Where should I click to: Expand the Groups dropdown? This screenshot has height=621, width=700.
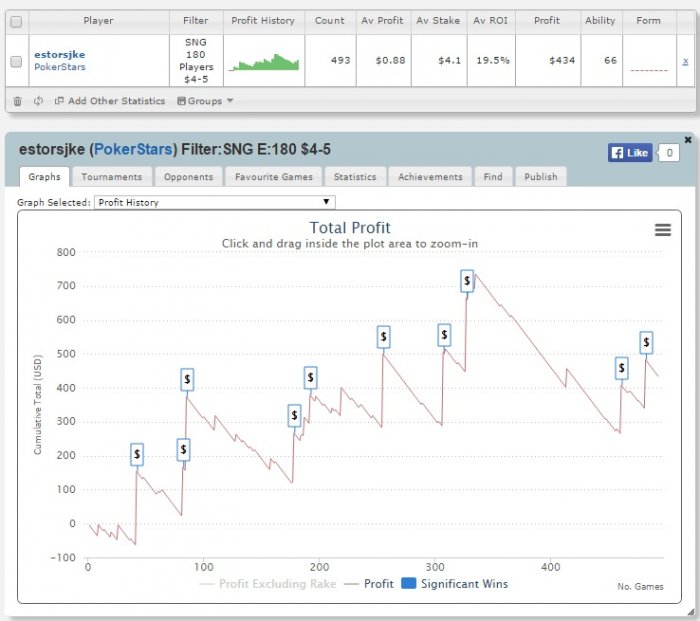coord(205,101)
